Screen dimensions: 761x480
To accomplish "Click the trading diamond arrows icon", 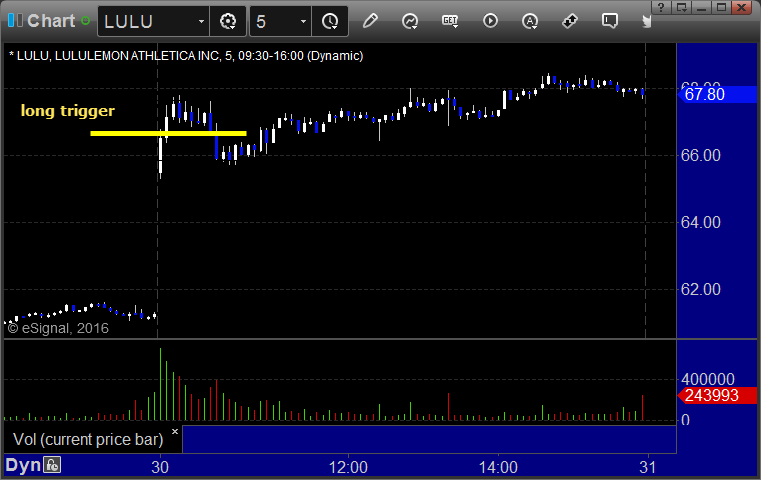I will [x=570, y=21].
